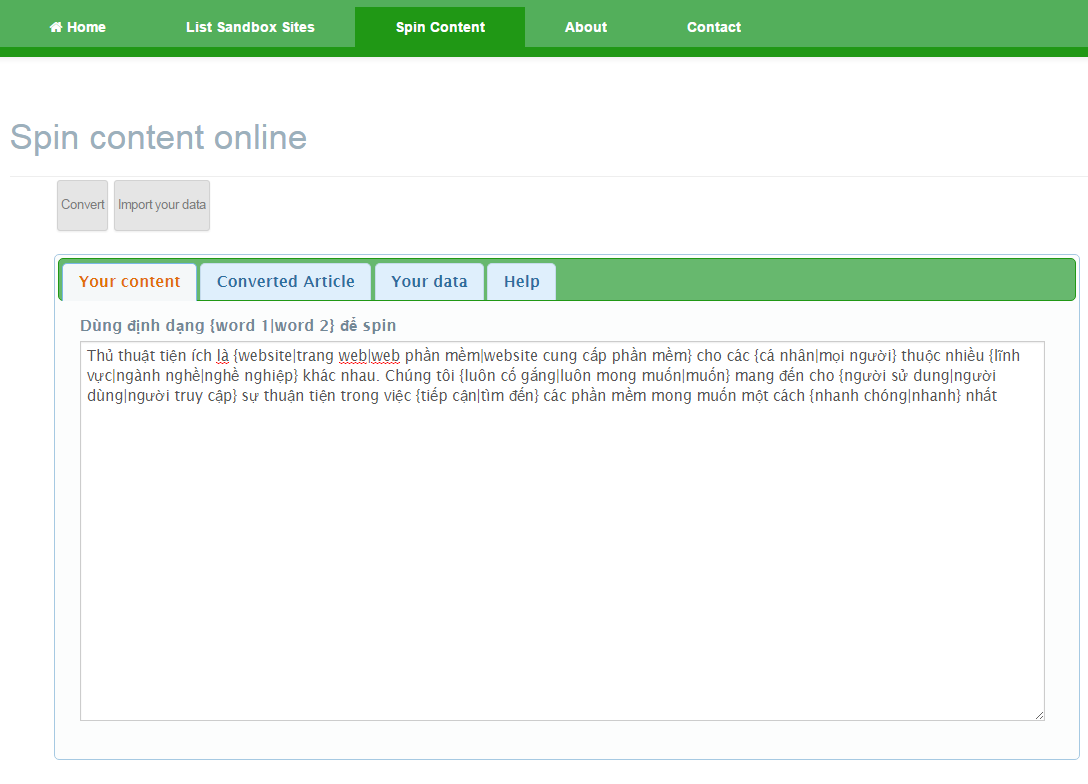The height and width of the screenshot is (784, 1088).
Task: Switch to the Your content tab
Action: [129, 282]
